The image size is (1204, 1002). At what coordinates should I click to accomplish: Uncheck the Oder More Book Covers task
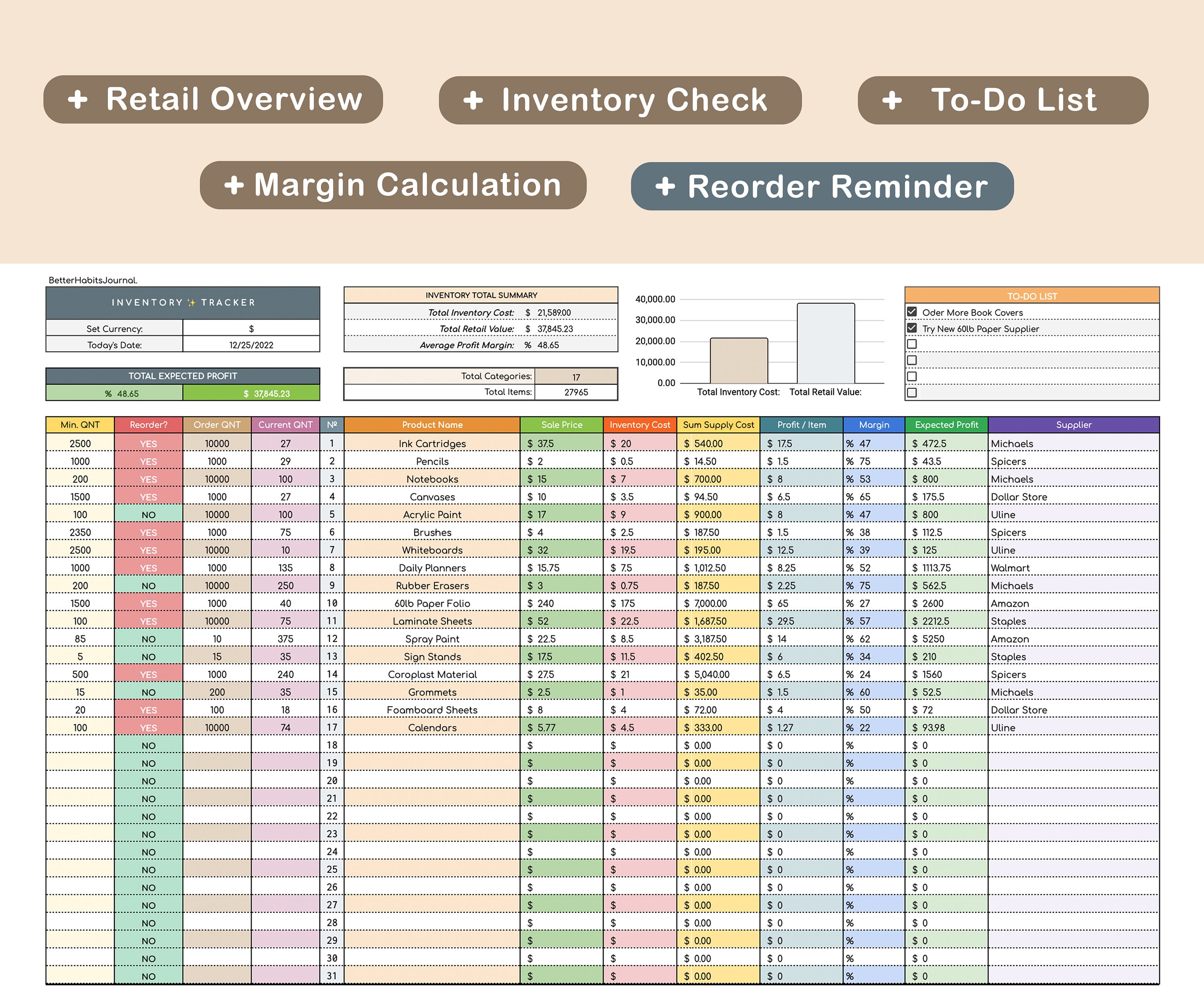tap(912, 312)
